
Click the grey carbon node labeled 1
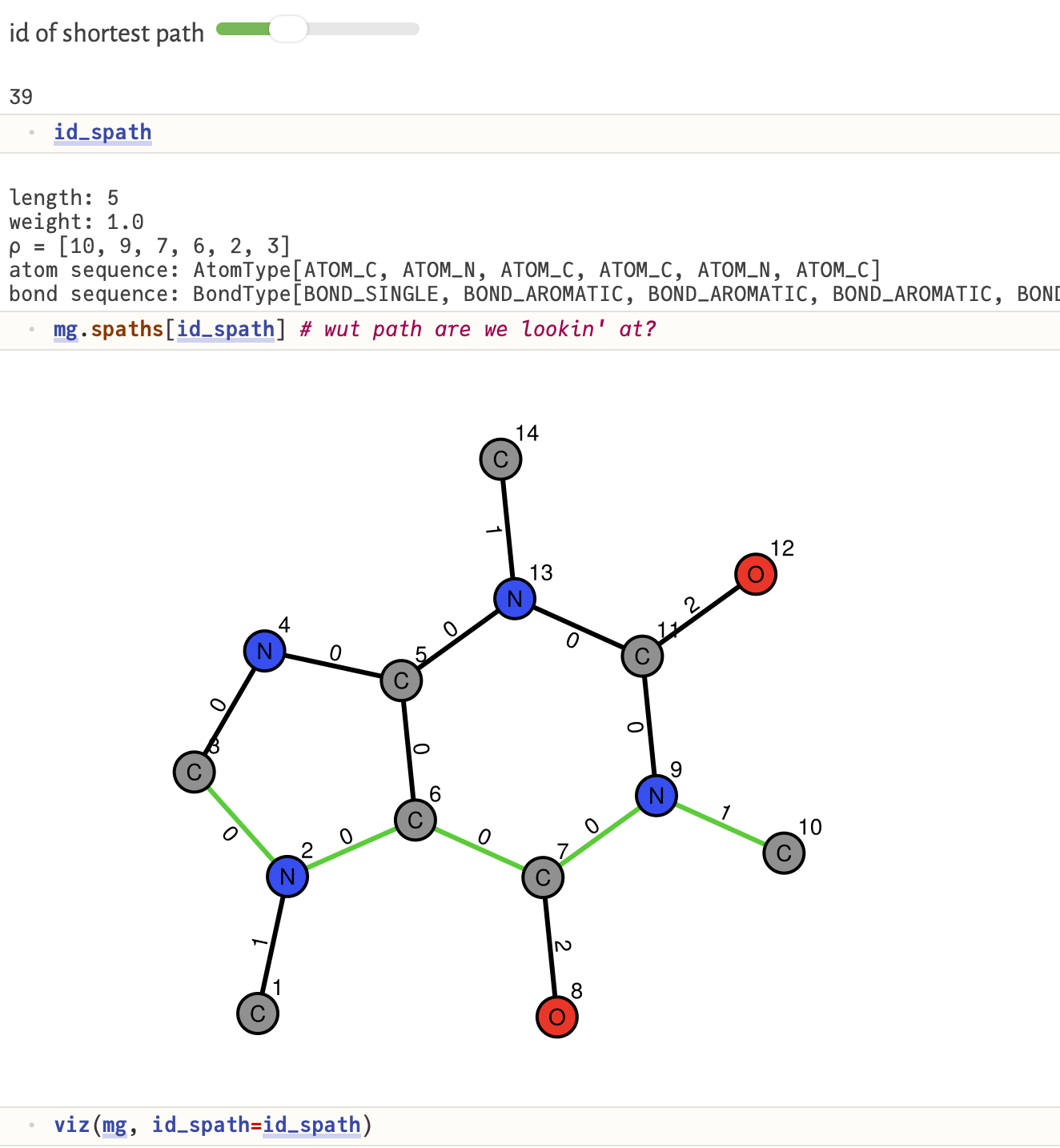[x=257, y=1014]
